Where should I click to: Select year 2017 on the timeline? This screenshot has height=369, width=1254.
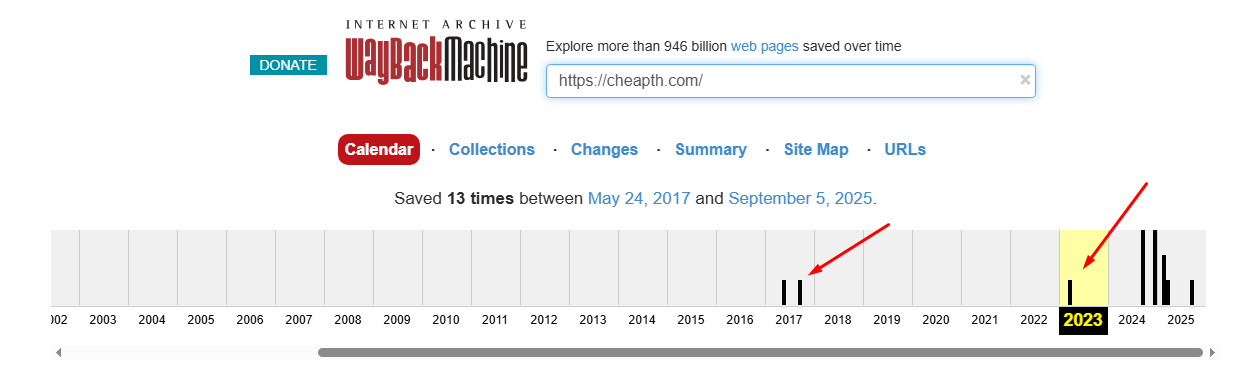pyautogui.click(x=789, y=320)
